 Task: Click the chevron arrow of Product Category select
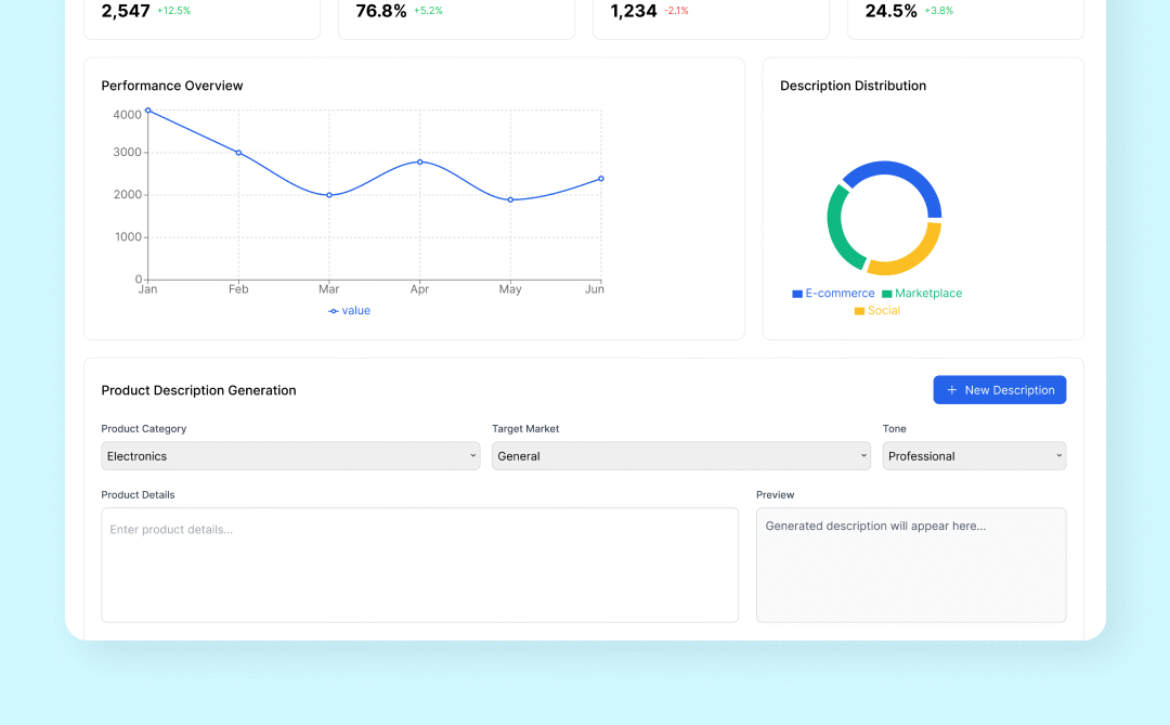473,456
